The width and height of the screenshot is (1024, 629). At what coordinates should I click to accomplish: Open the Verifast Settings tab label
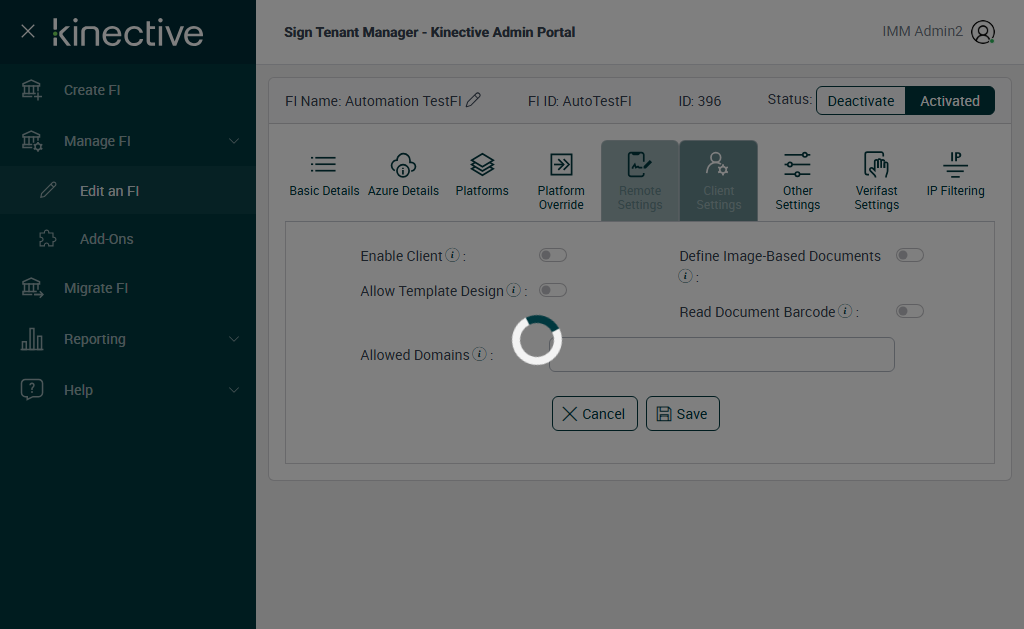(x=876, y=197)
